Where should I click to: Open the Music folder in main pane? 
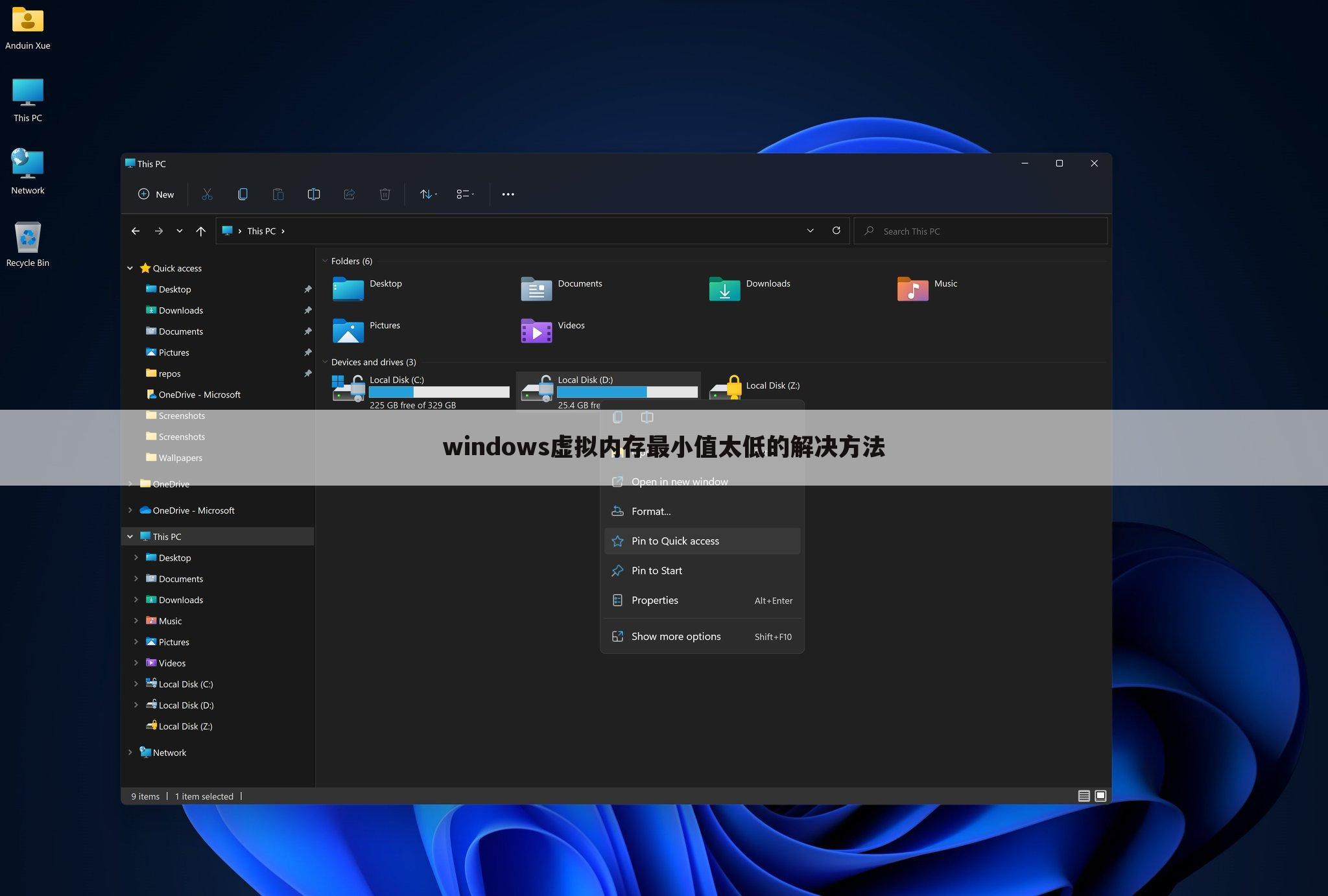pyautogui.click(x=927, y=289)
